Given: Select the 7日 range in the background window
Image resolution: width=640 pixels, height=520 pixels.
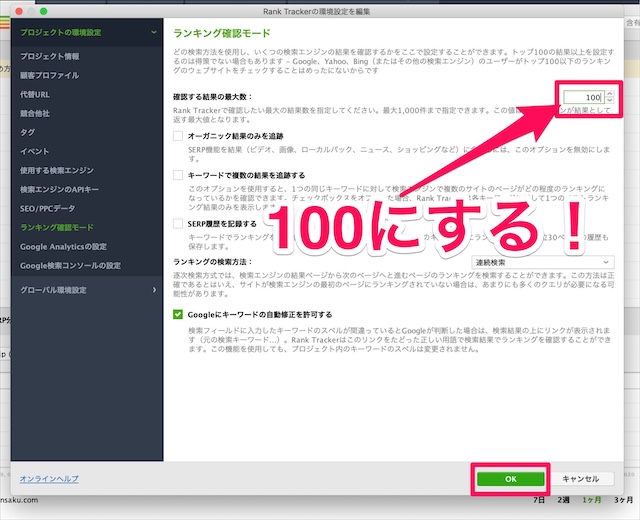Looking at the screenshot, I should (x=539, y=500).
